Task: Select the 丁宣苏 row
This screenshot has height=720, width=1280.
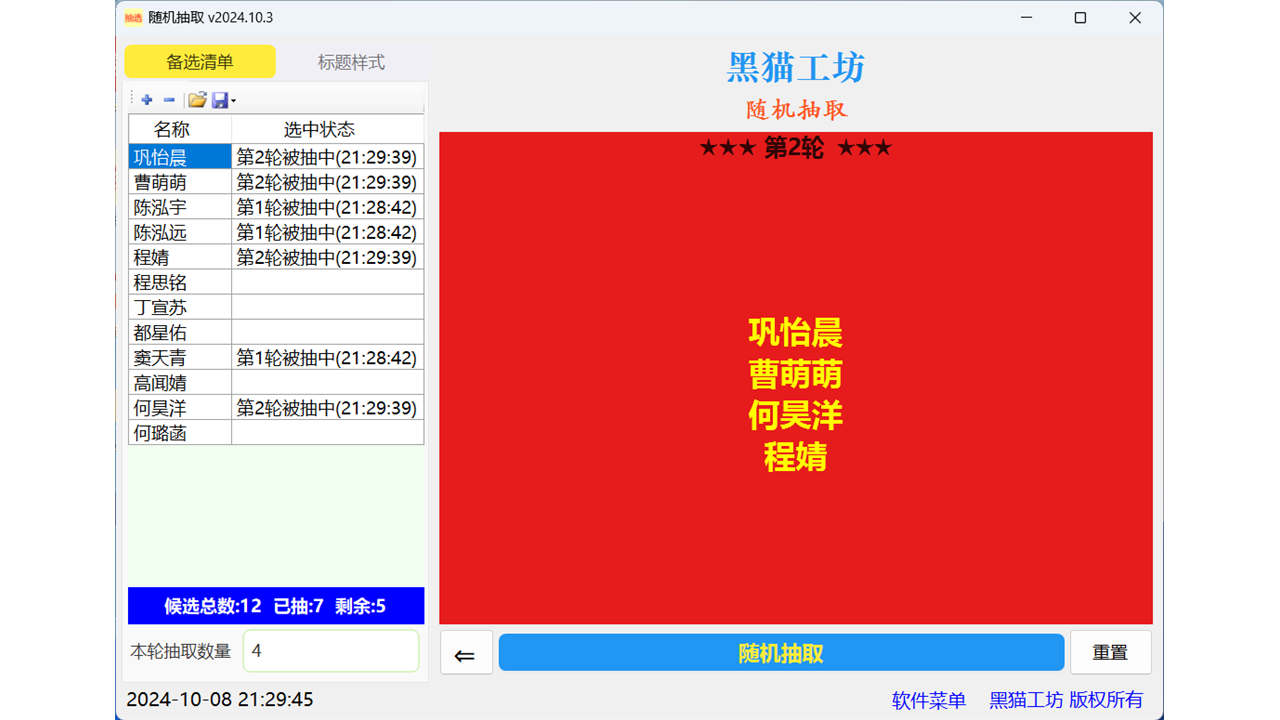Action: coord(161,308)
